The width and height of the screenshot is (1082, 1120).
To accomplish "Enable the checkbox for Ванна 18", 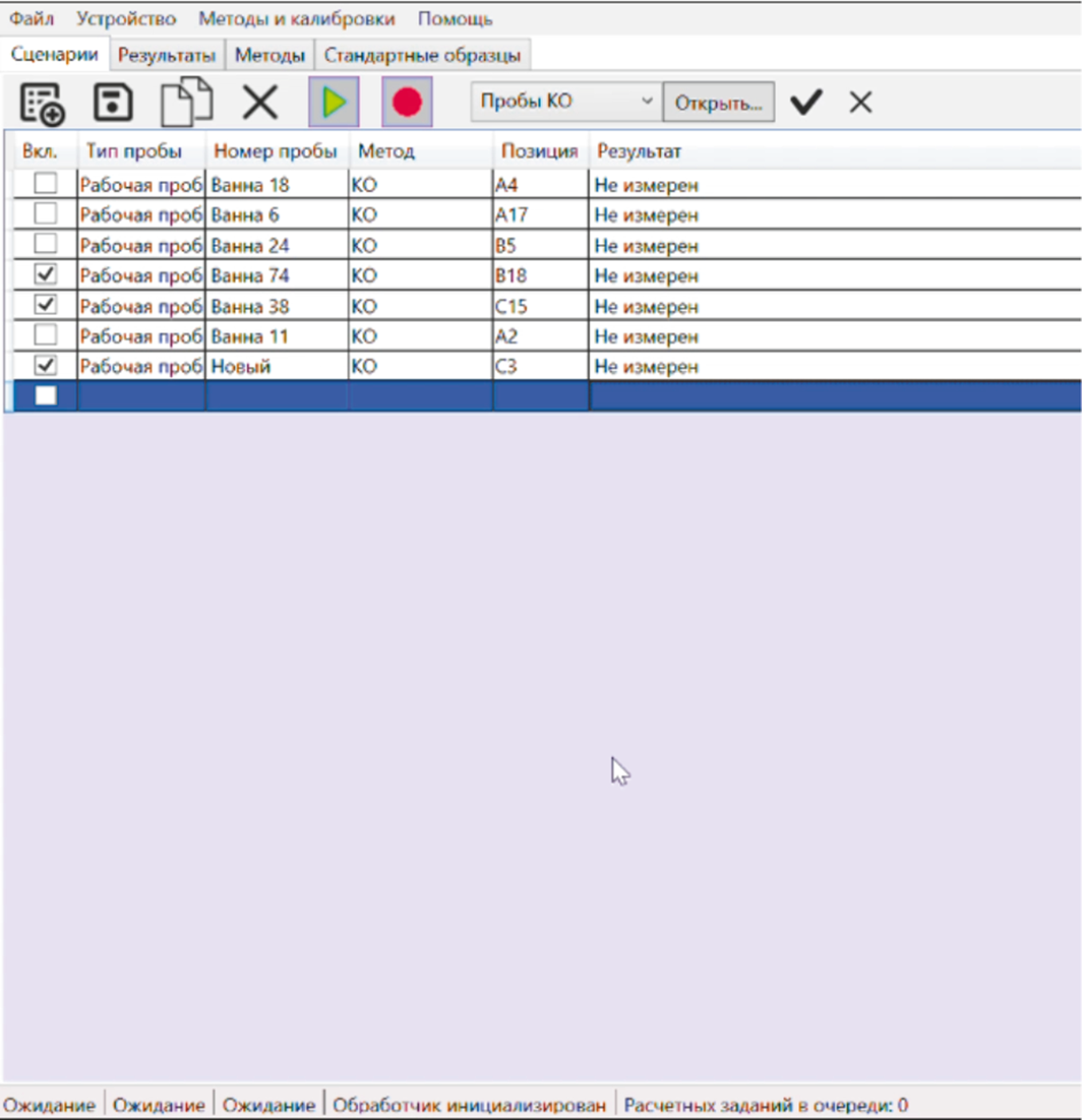I will coord(45,184).
